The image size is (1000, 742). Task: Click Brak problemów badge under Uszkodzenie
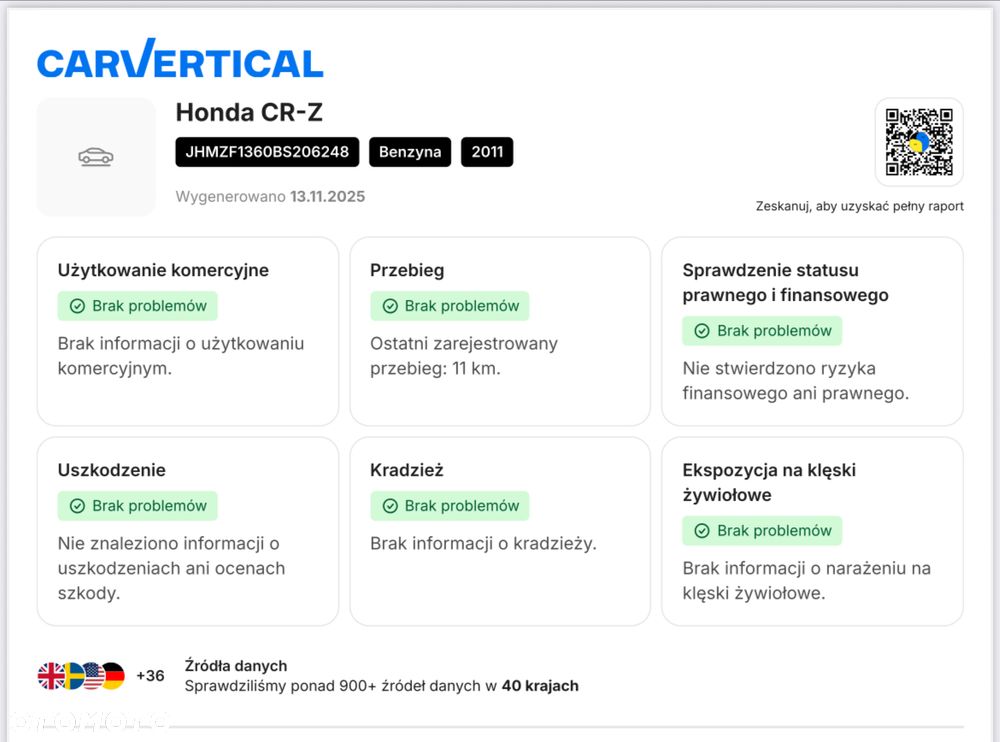pos(137,506)
